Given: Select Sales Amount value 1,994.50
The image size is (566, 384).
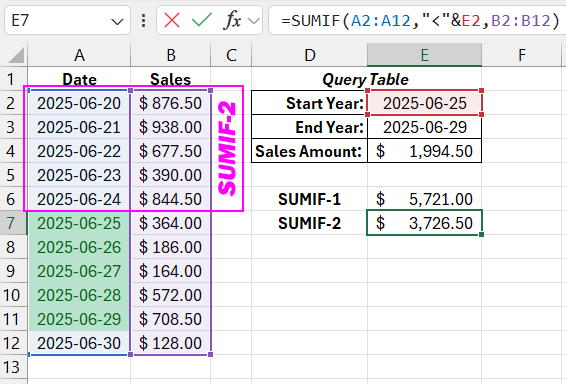Looking at the screenshot, I should 424,151.
